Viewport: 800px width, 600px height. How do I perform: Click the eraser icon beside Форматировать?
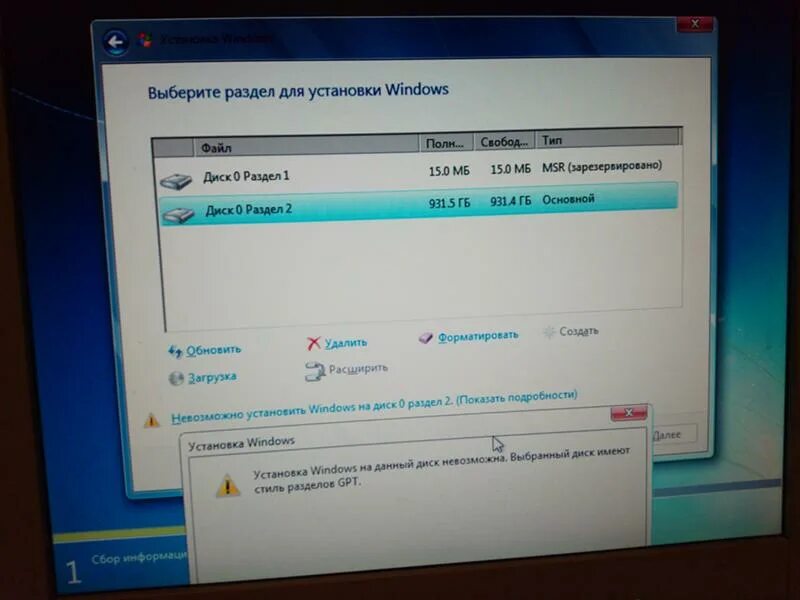(x=426, y=338)
